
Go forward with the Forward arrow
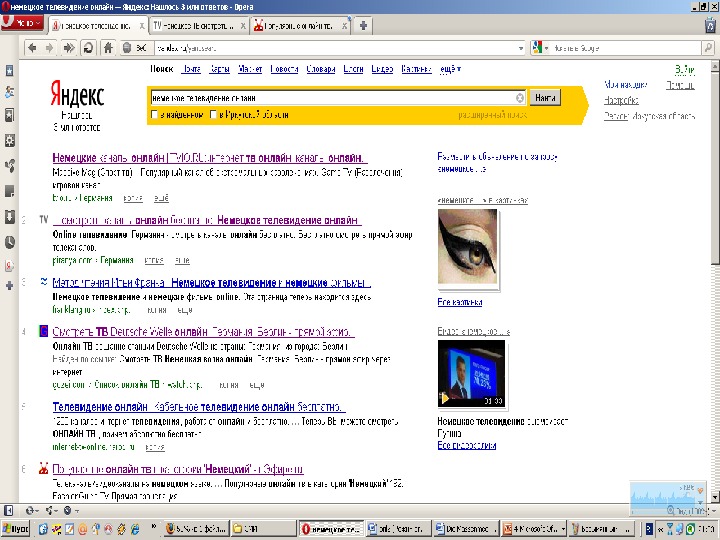[50, 48]
